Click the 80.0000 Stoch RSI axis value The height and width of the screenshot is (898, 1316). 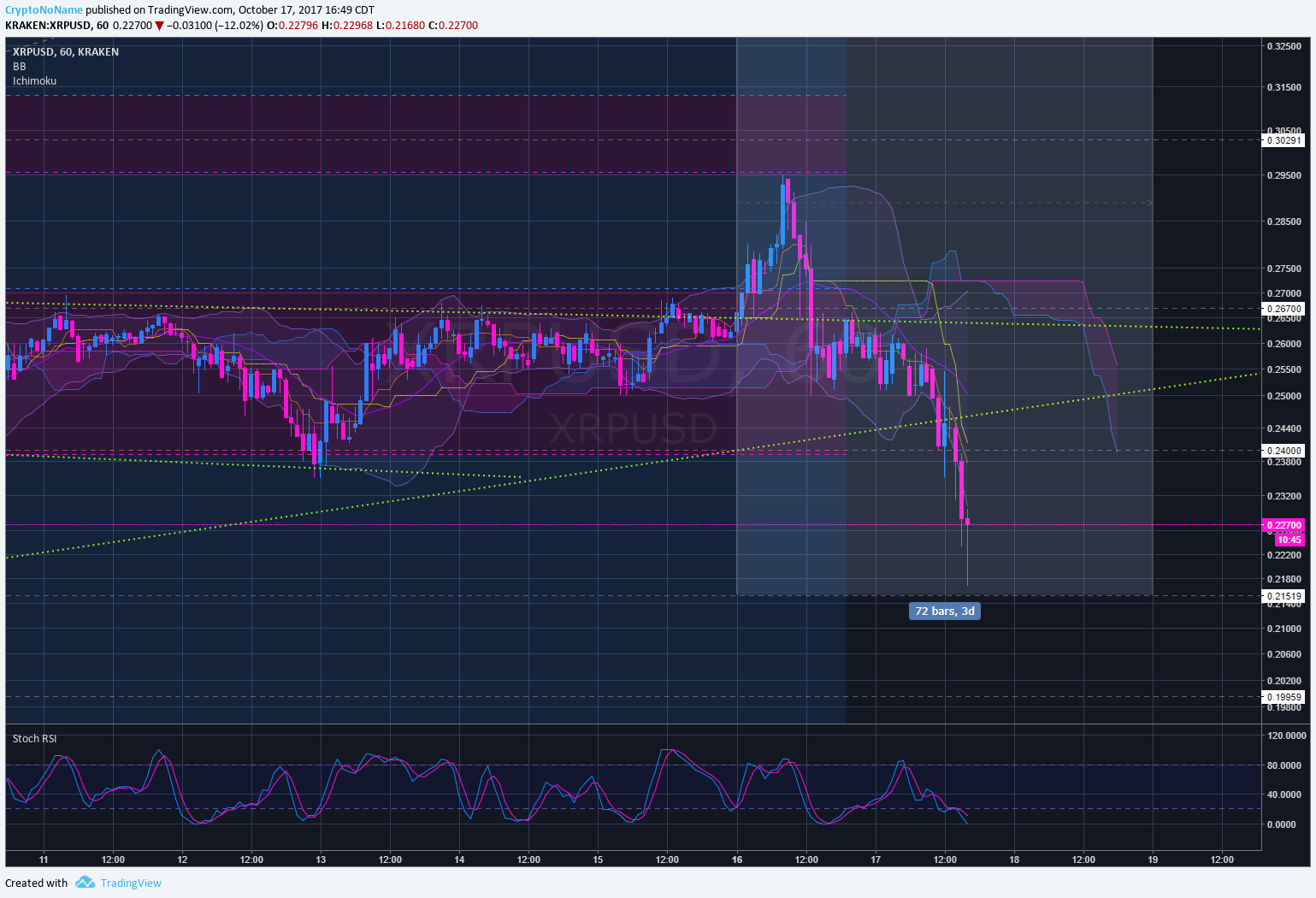click(x=1286, y=765)
